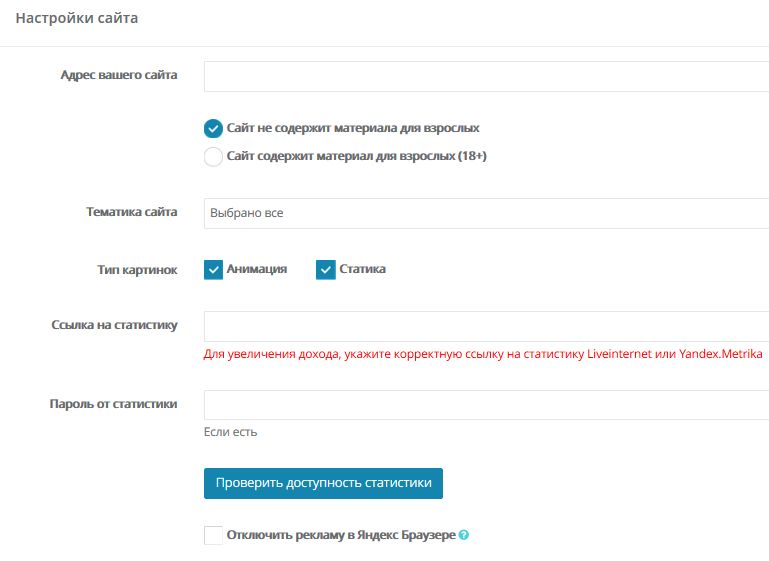
Task: Click the 'Тип картинок' label
Action: coord(139,270)
